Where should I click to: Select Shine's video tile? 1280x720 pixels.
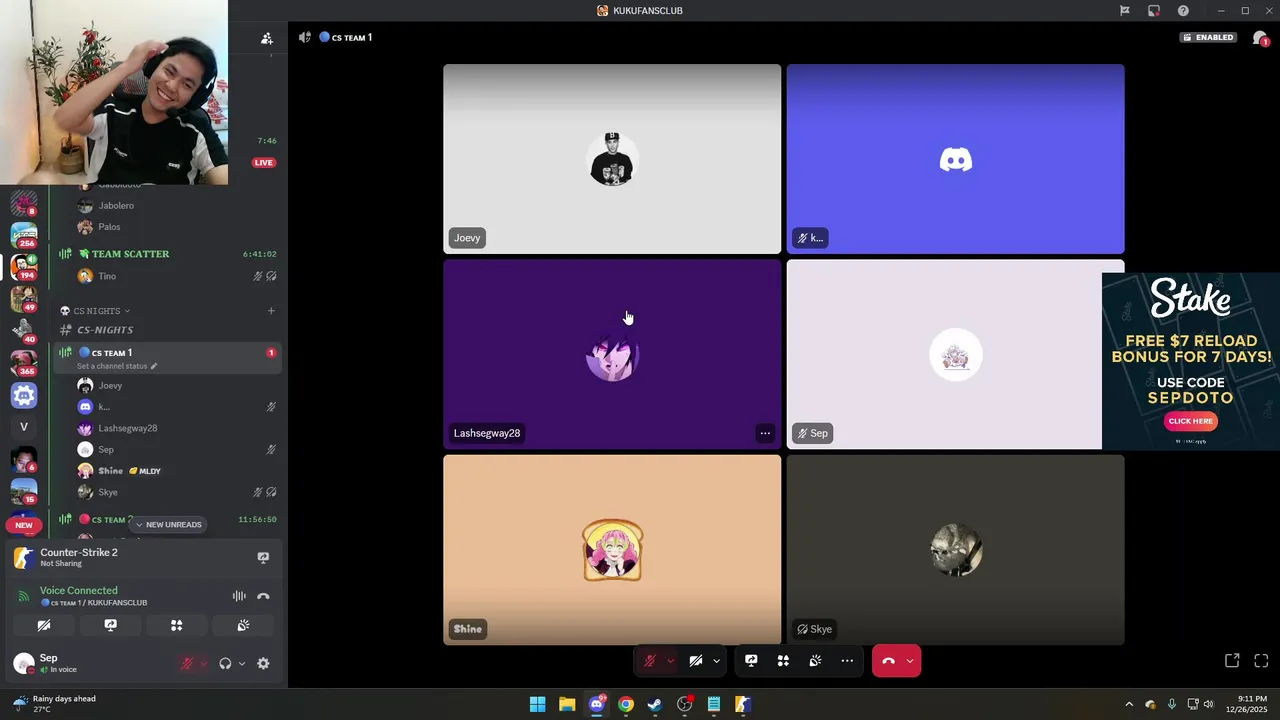click(612, 550)
